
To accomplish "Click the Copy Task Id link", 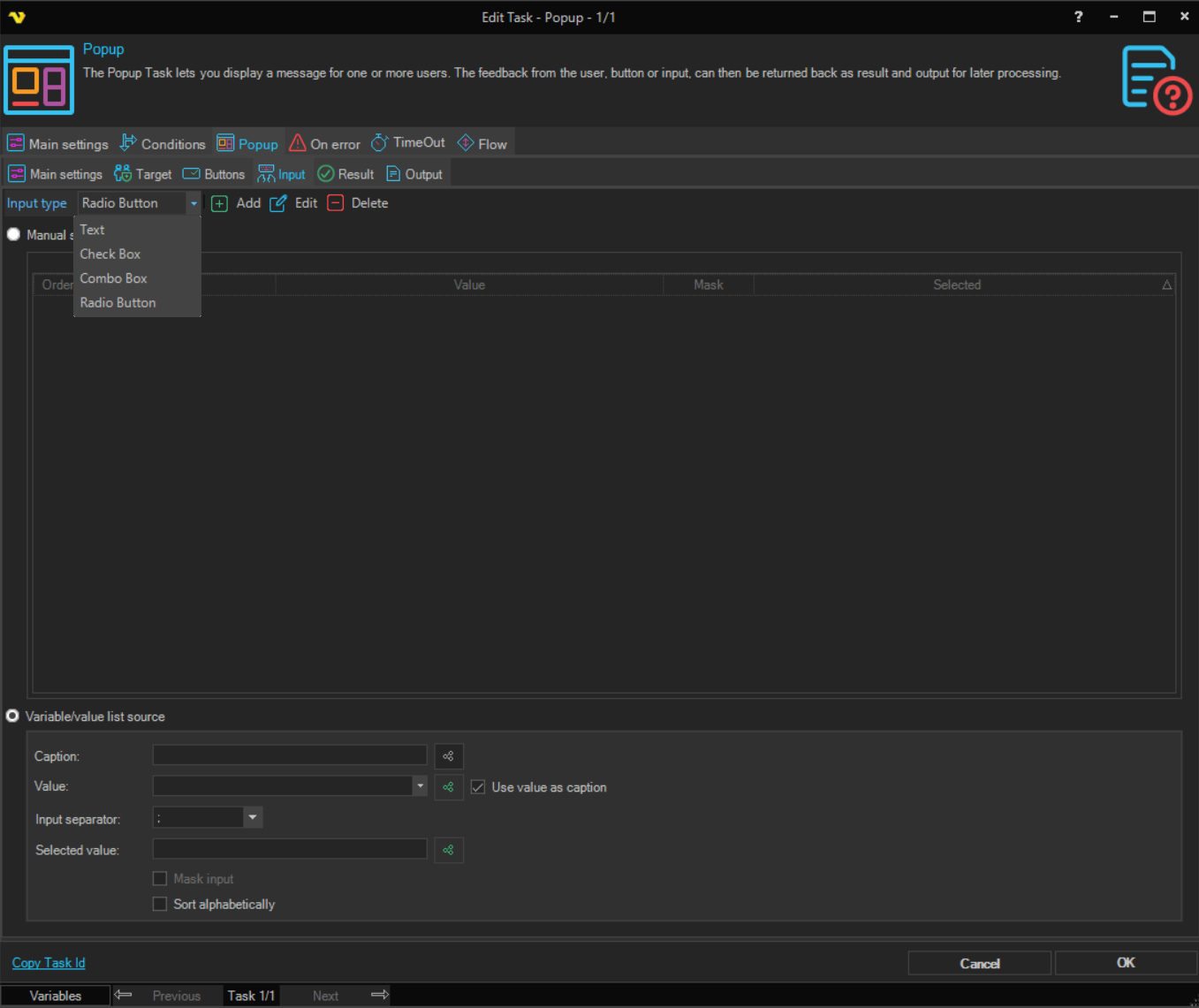I will coord(49,963).
